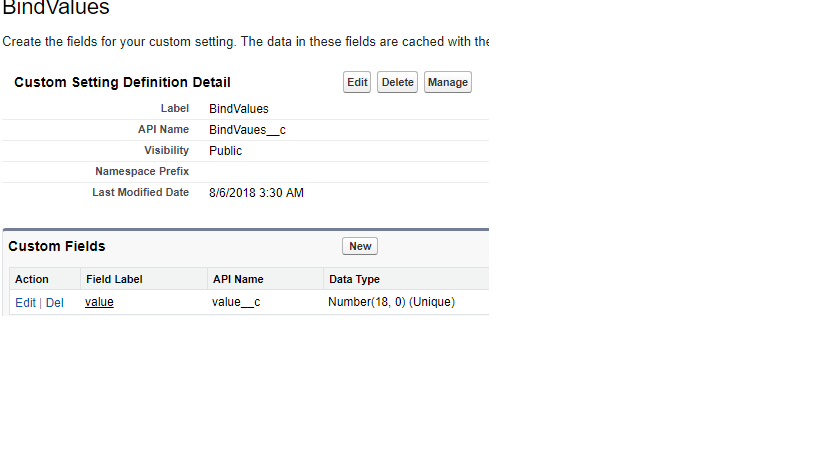This screenshot has height=460, width=819.
Task: Click the Data Type column header
Action: click(354, 279)
